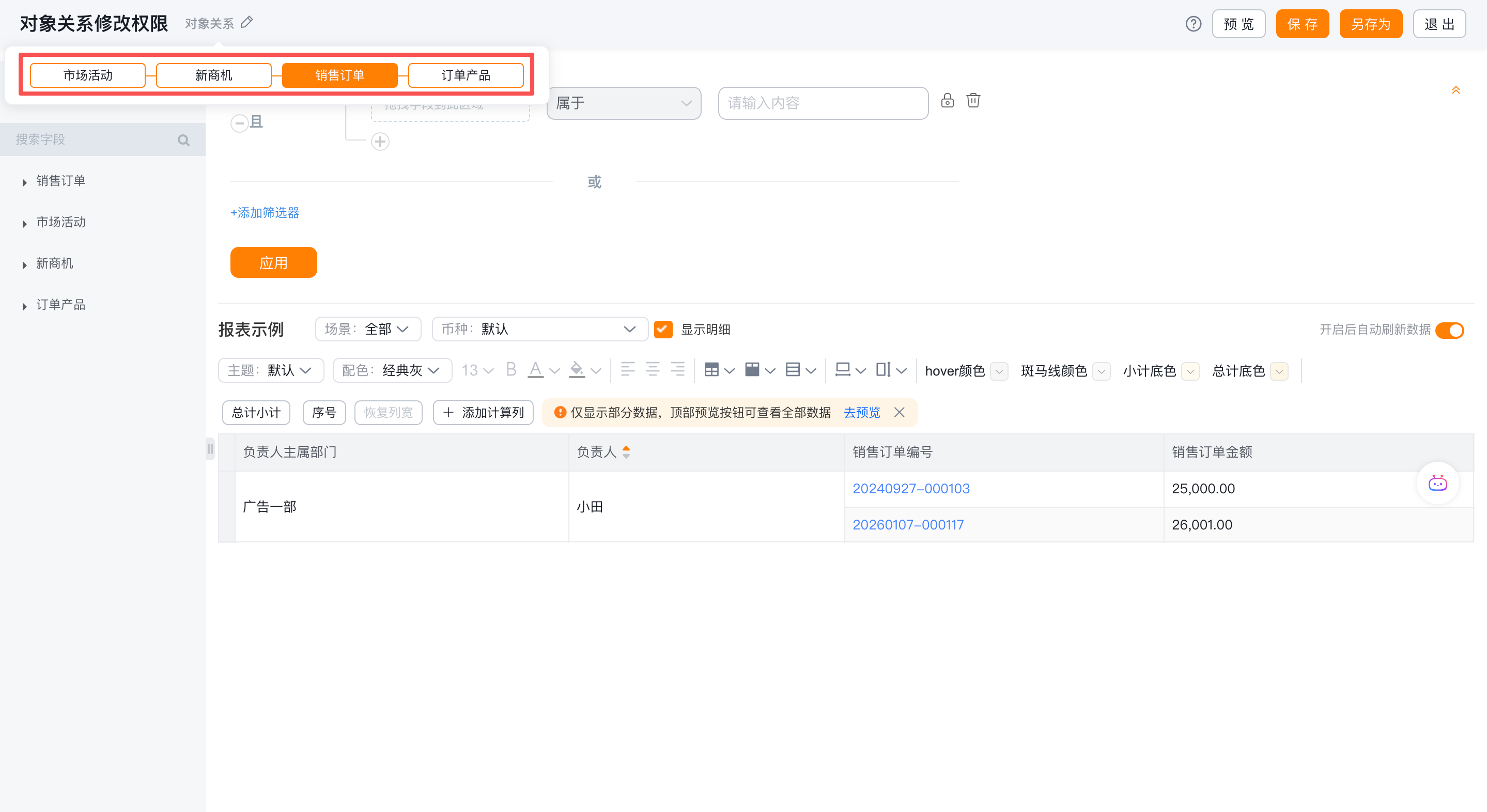Open the 配色 经典灰 dropdown
1487x812 pixels.
pyautogui.click(x=393, y=370)
